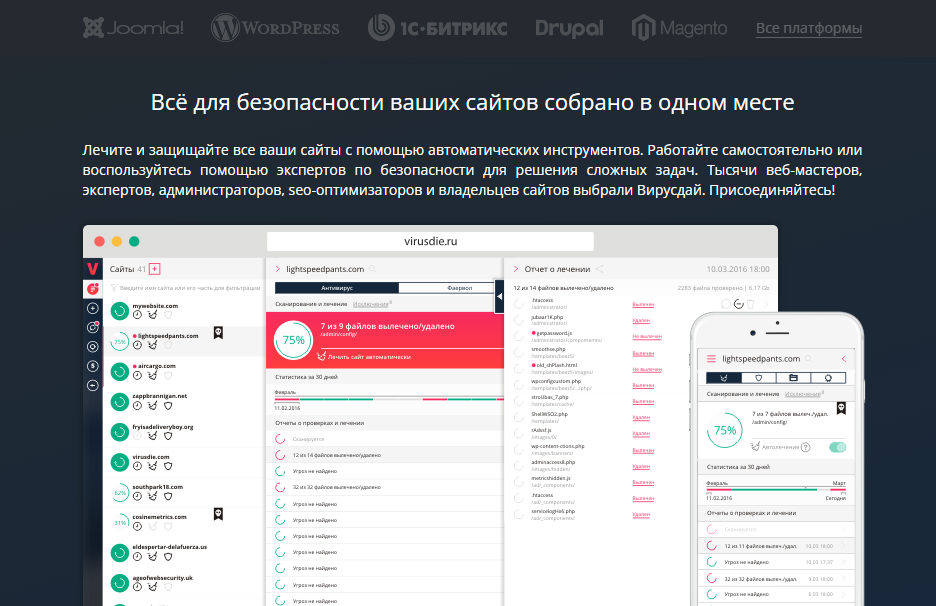Click the skull bookmark badge on lightspeedpants.com row

pyautogui.click(x=218, y=333)
